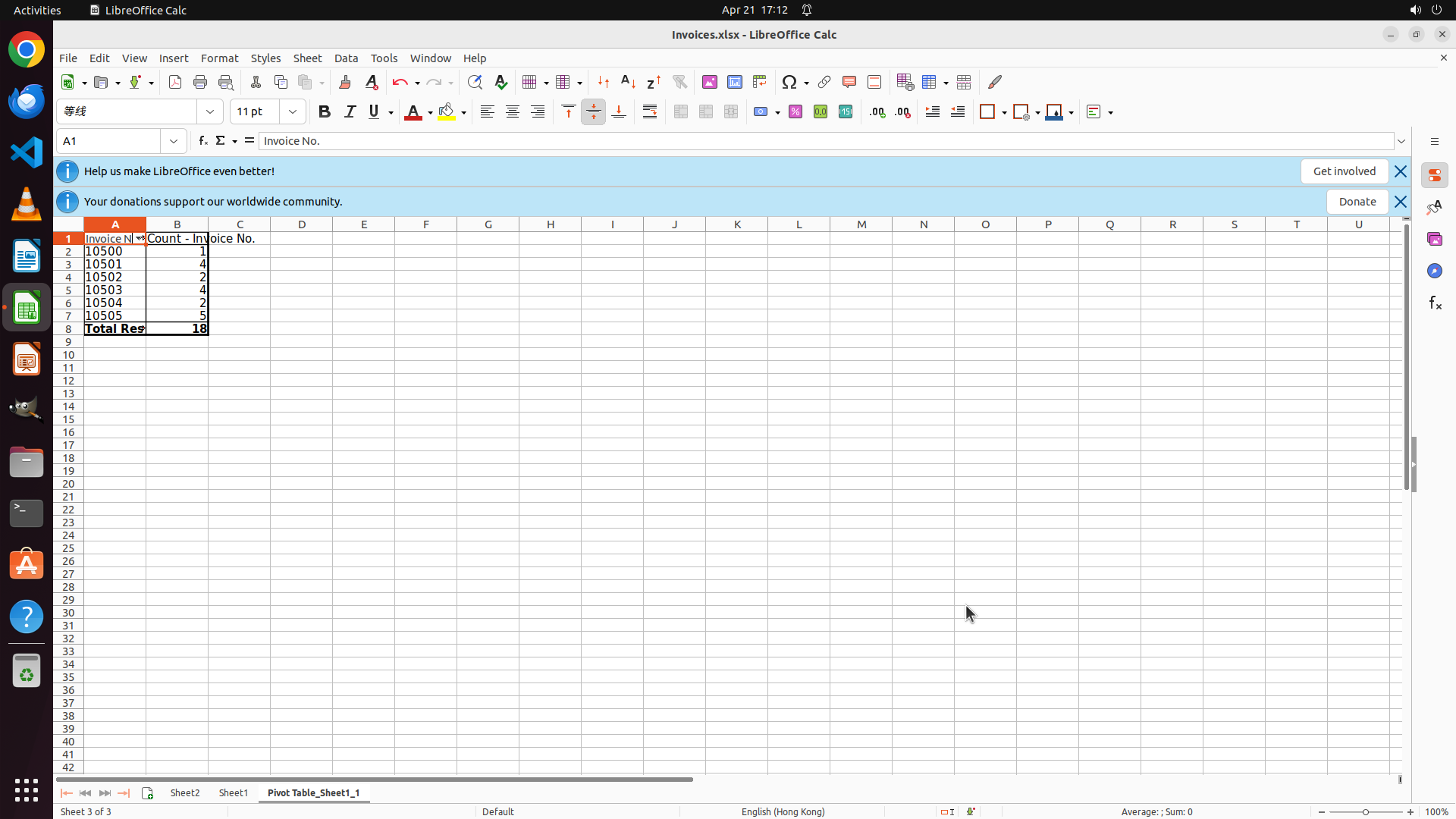Open the Data menu
Viewport: 1456px width, 819px height.
pos(346,58)
